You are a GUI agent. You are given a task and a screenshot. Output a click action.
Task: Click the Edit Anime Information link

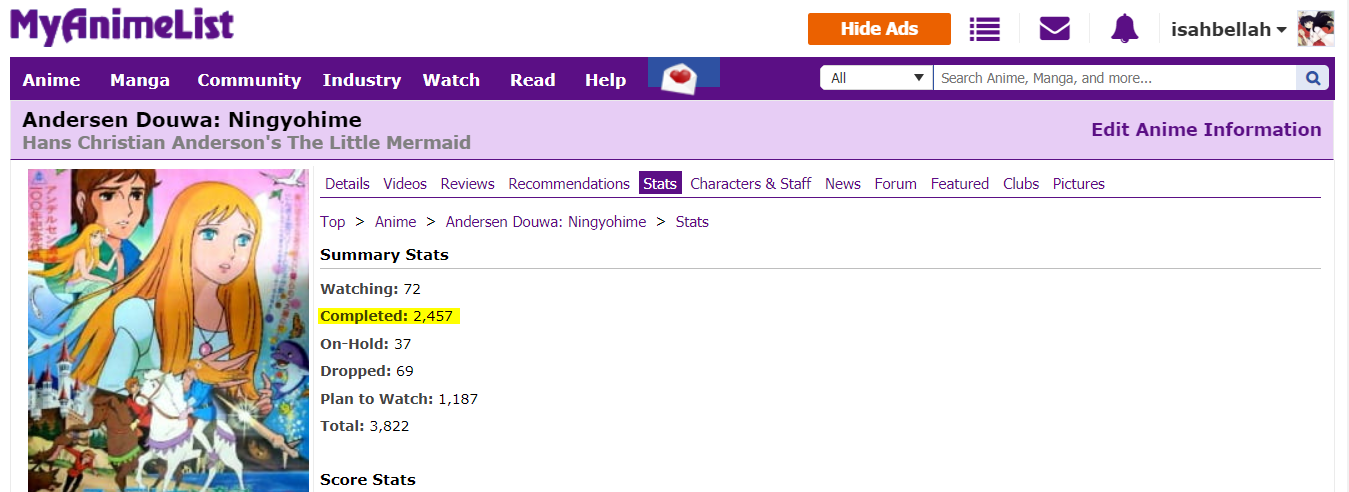pyautogui.click(x=1206, y=130)
